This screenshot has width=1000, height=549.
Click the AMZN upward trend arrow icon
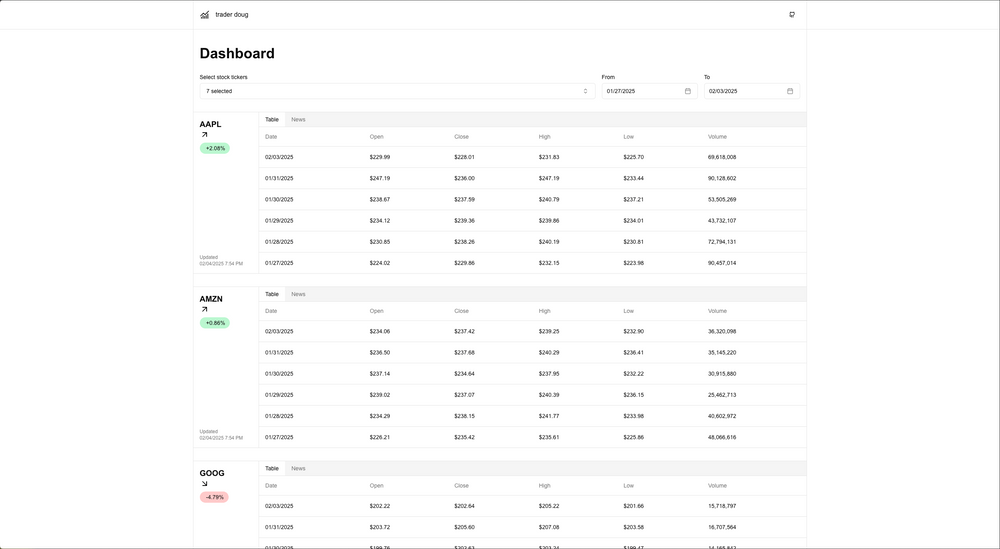click(x=204, y=310)
